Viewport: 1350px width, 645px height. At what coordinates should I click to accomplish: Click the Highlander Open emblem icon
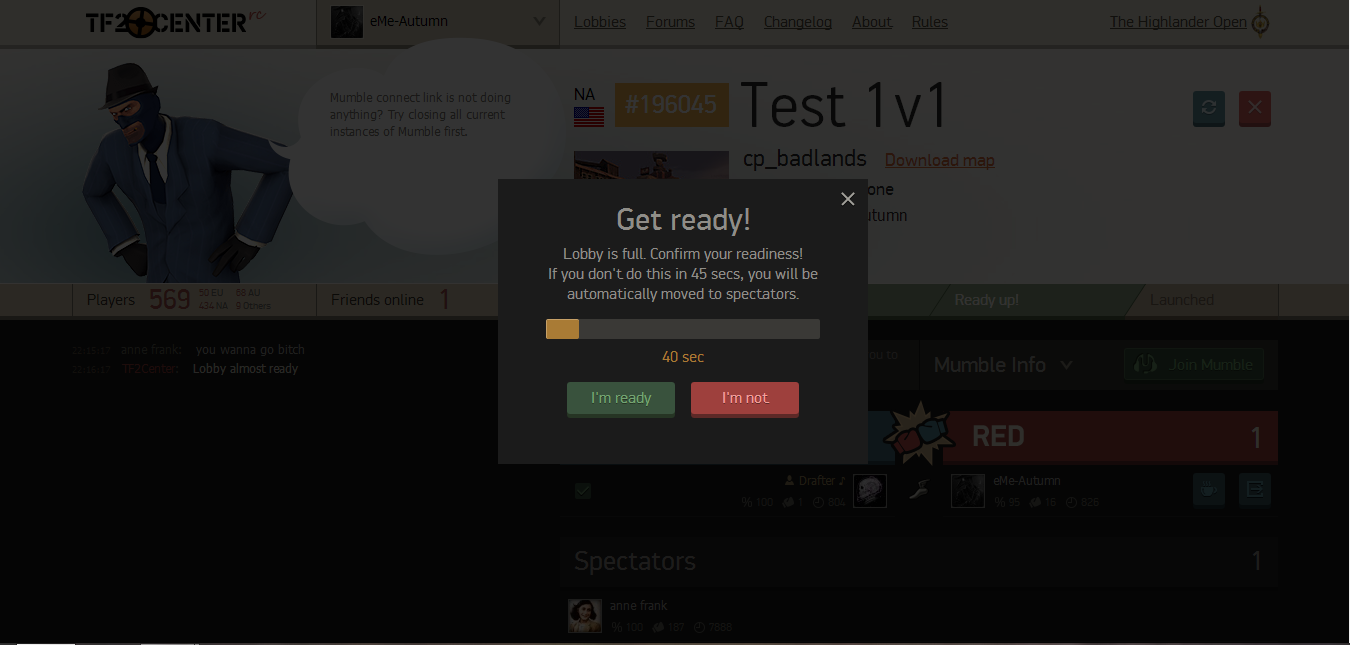coord(1261,22)
